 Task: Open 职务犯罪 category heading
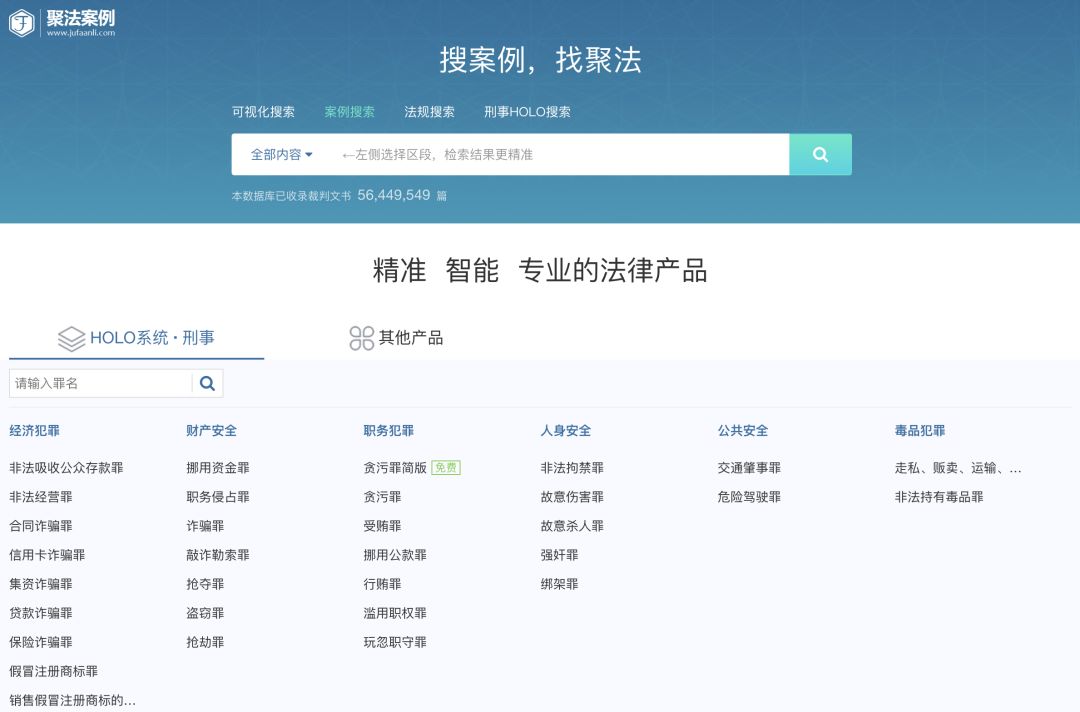[388, 430]
